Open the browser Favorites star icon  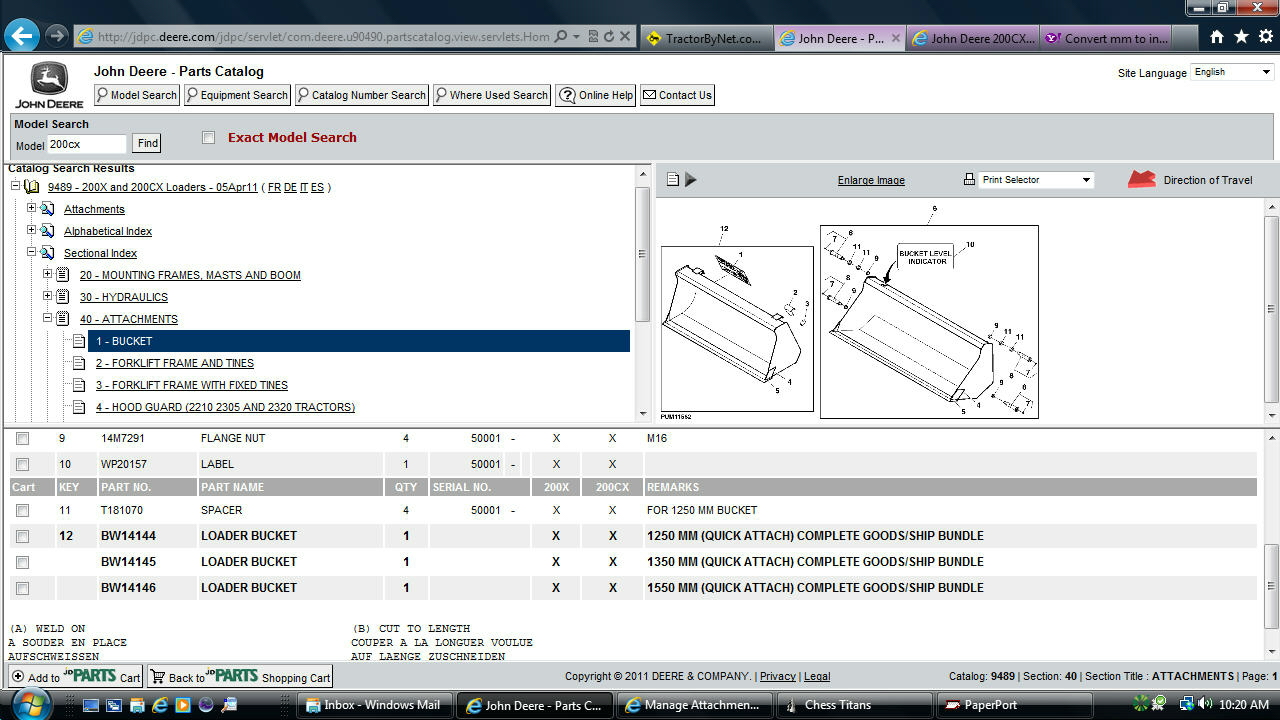1241,37
